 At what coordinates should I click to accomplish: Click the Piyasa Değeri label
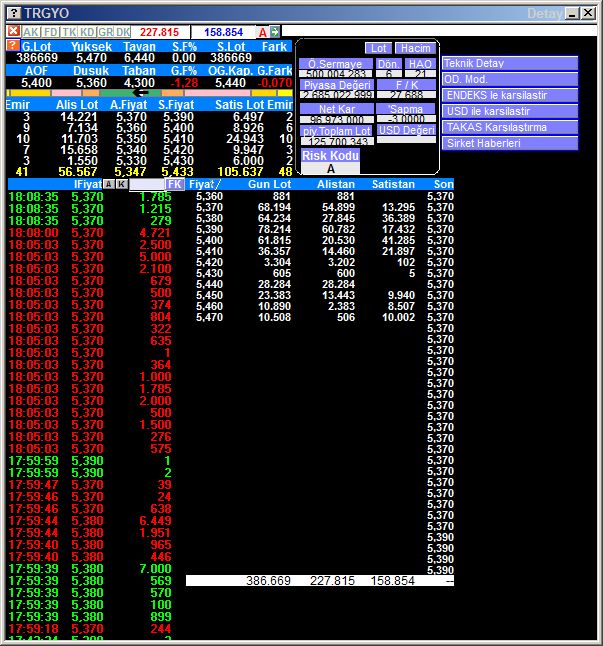[x=337, y=85]
